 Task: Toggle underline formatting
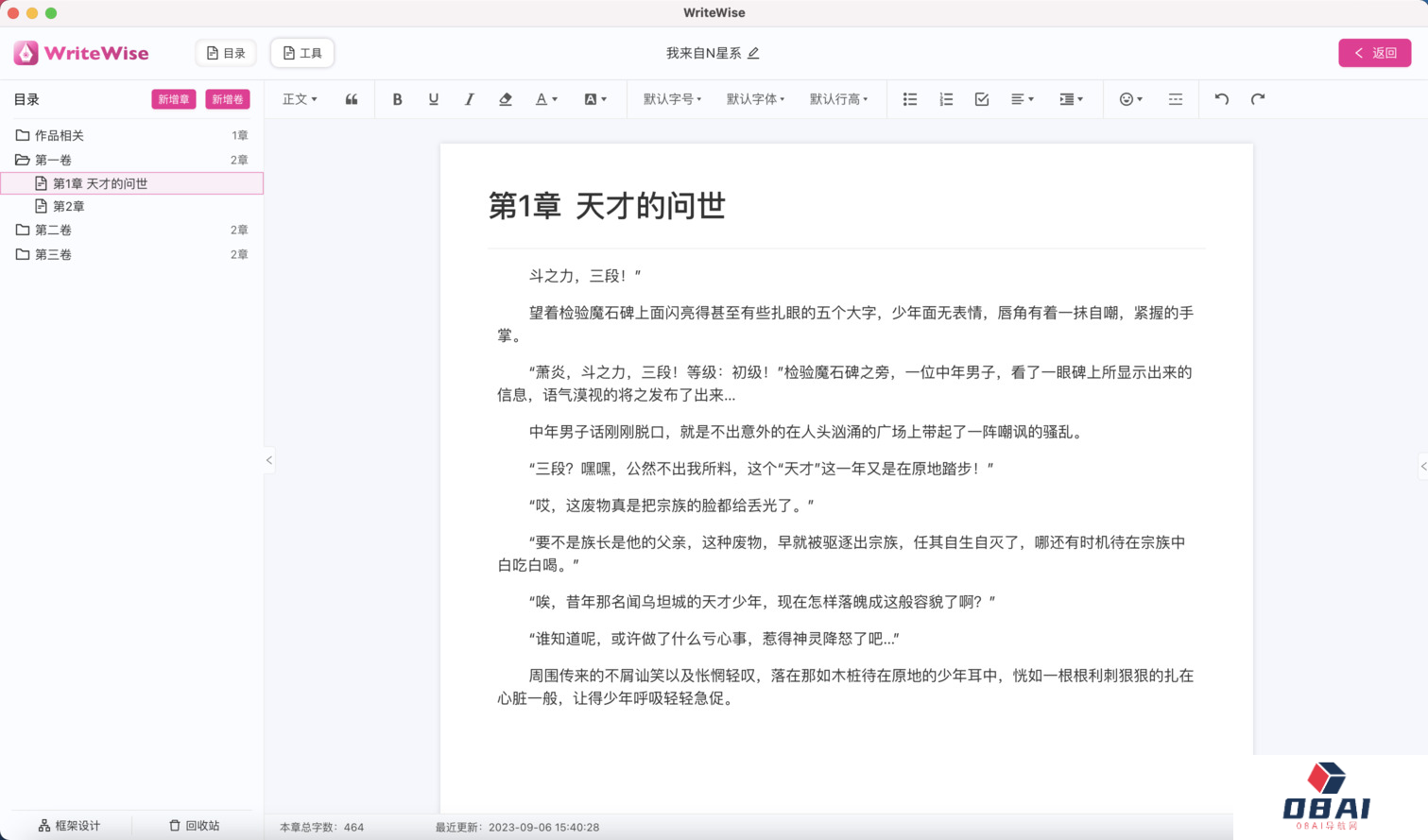433,99
